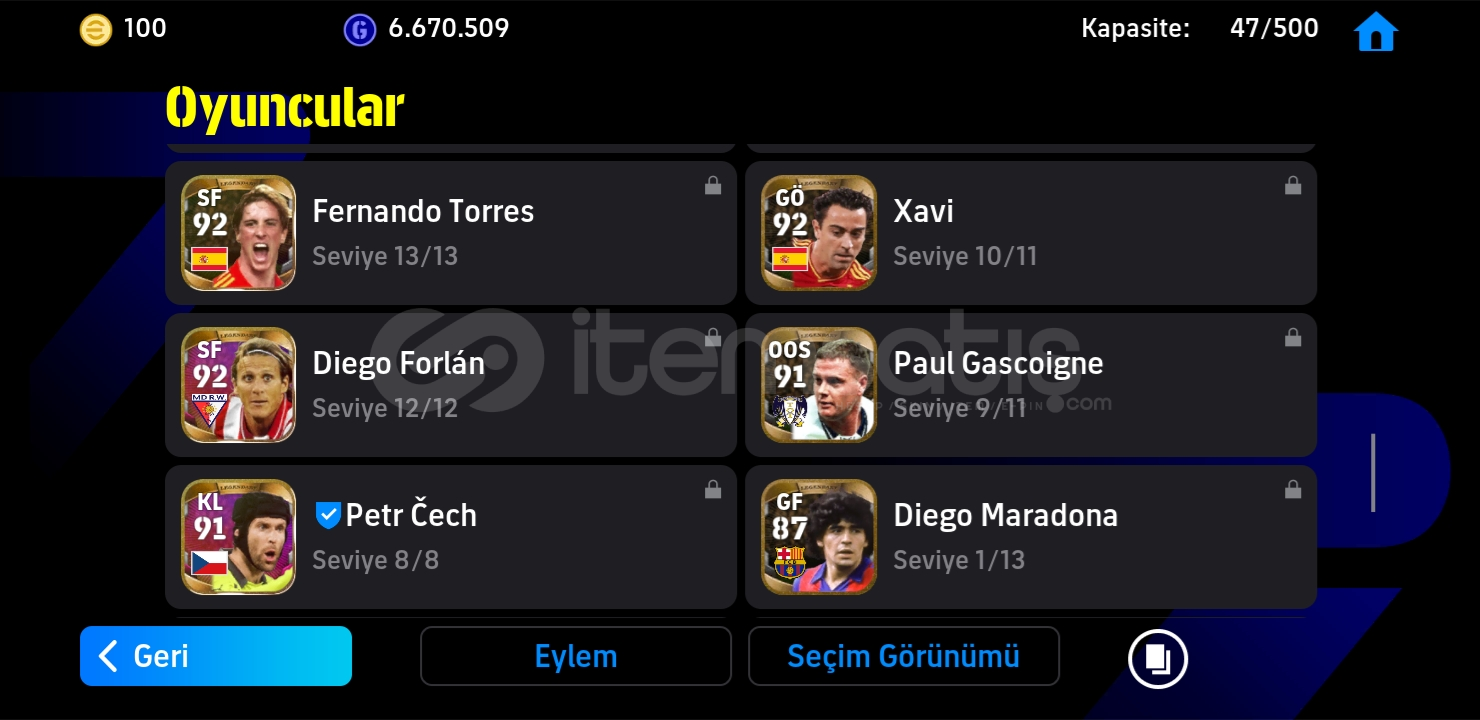Click the vertical scrollbar handle
Image resolution: width=1480 pixels, height=720 pixels.
[x=1373, y=473]
